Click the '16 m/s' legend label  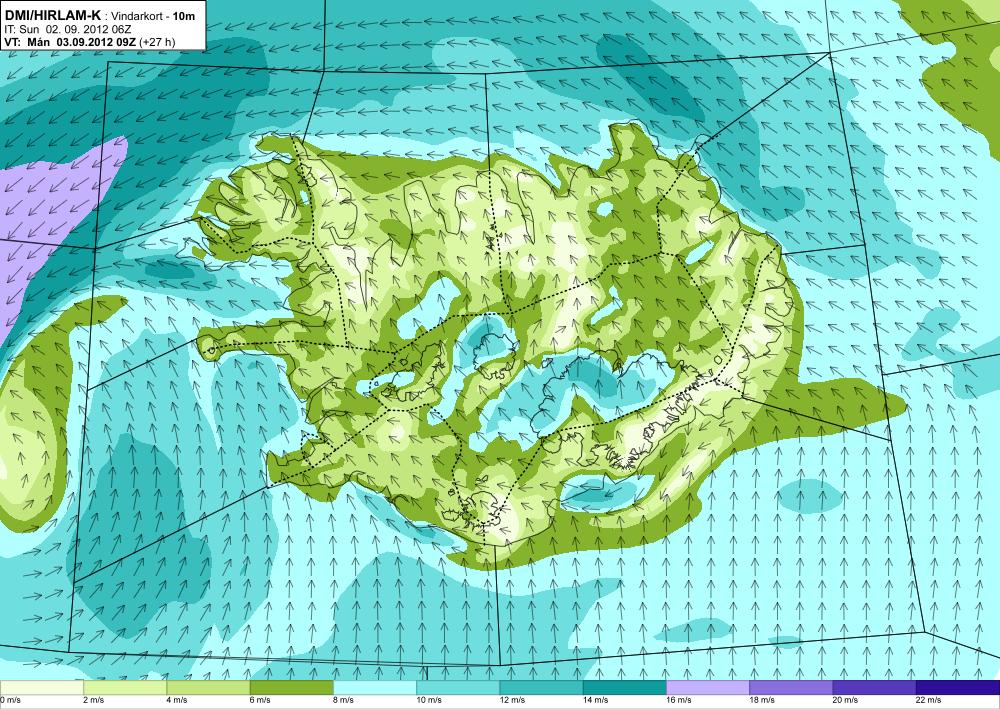point(679,700)
